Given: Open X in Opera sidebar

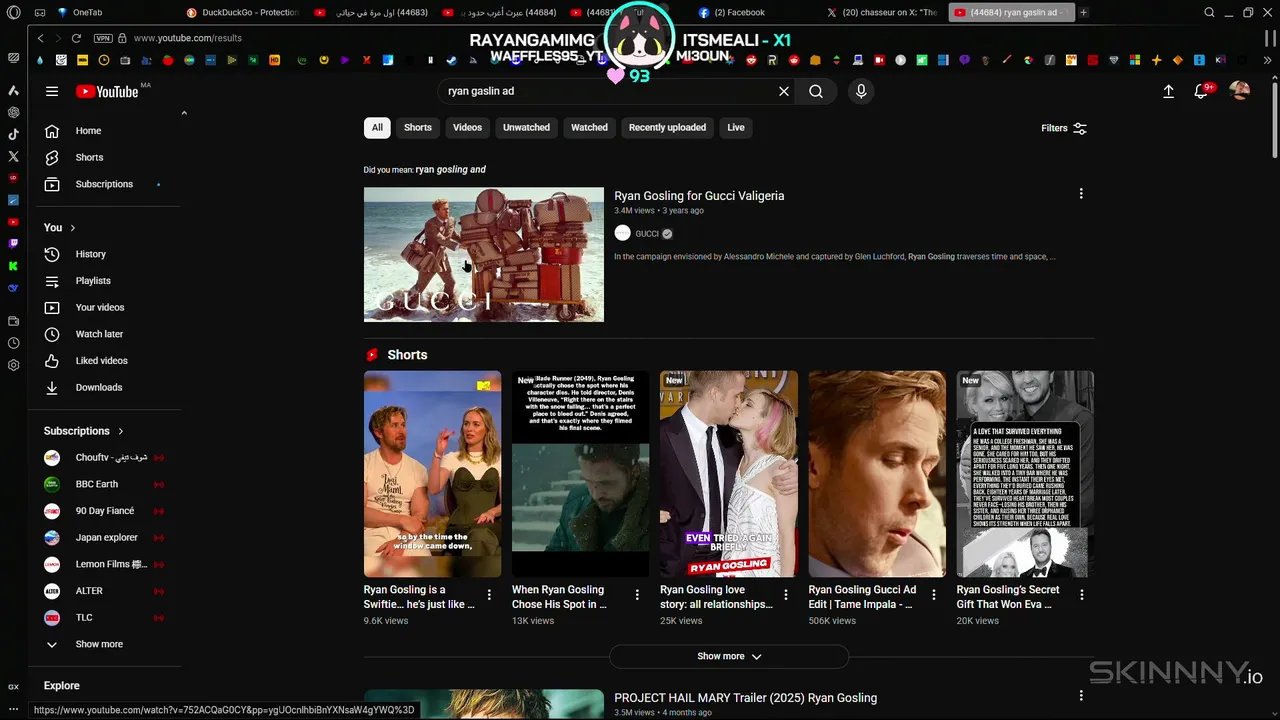Looking at the screenshot, I should [x=13, y=156].
